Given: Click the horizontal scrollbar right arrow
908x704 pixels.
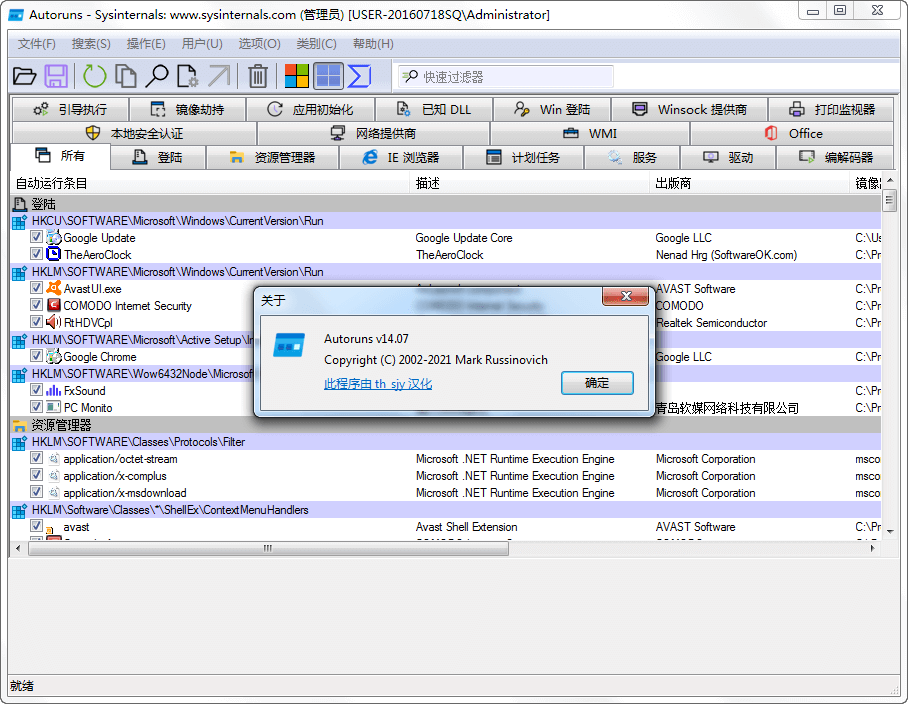Looking at the screenshot, I should pos(873,548).
